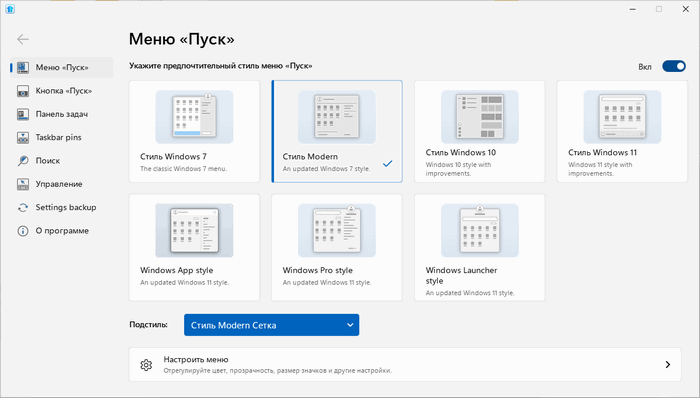
Task: Click the Windows Pro style title text
Action: point(317,270)
